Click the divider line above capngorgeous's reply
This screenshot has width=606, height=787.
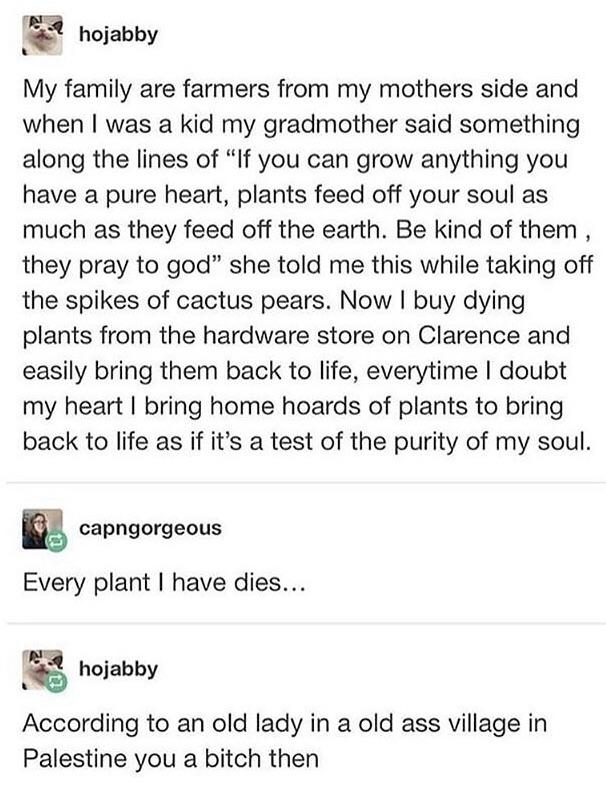pyautogui.click(x=303, y=483)
